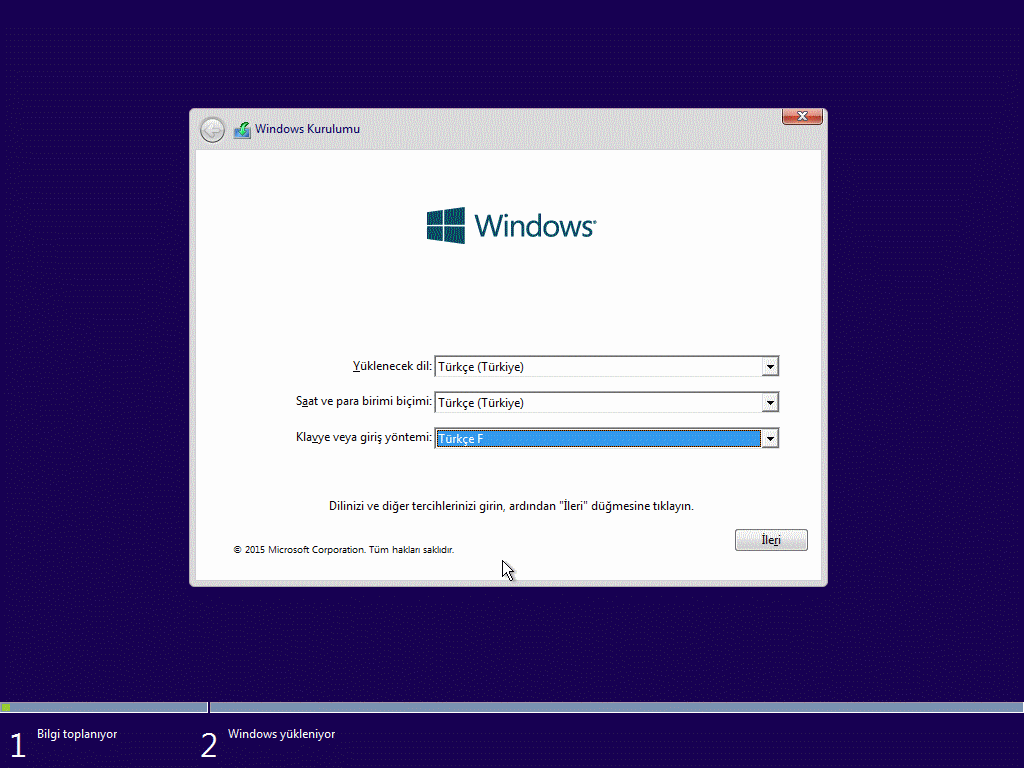Expand the Saat ve para birimi dropdown arrow

[770, 403]
